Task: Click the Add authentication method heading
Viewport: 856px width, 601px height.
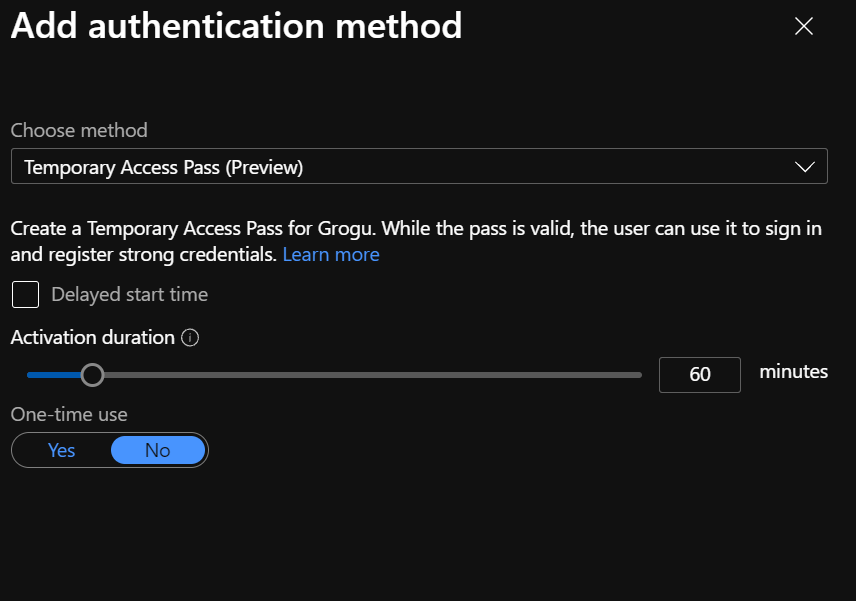Action: point(236,26)
